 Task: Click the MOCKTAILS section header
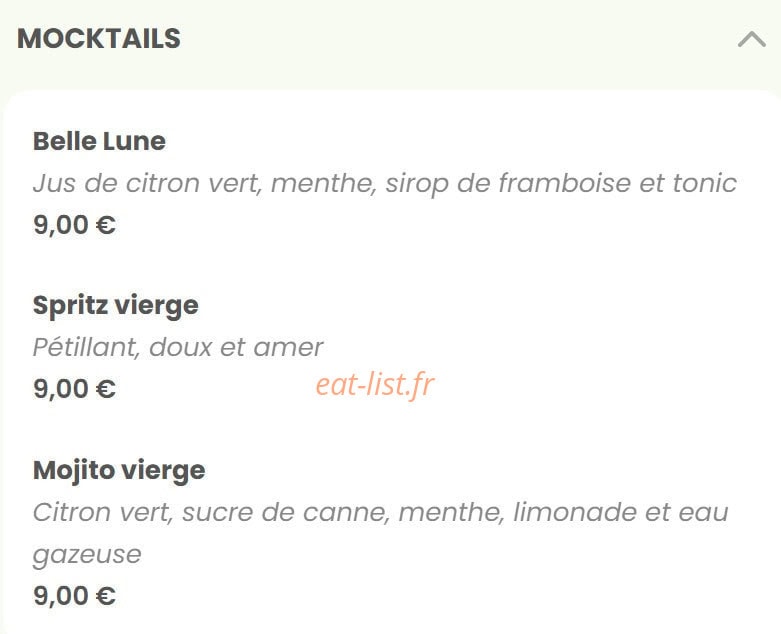pyautogui.click(x=99, y=38)
